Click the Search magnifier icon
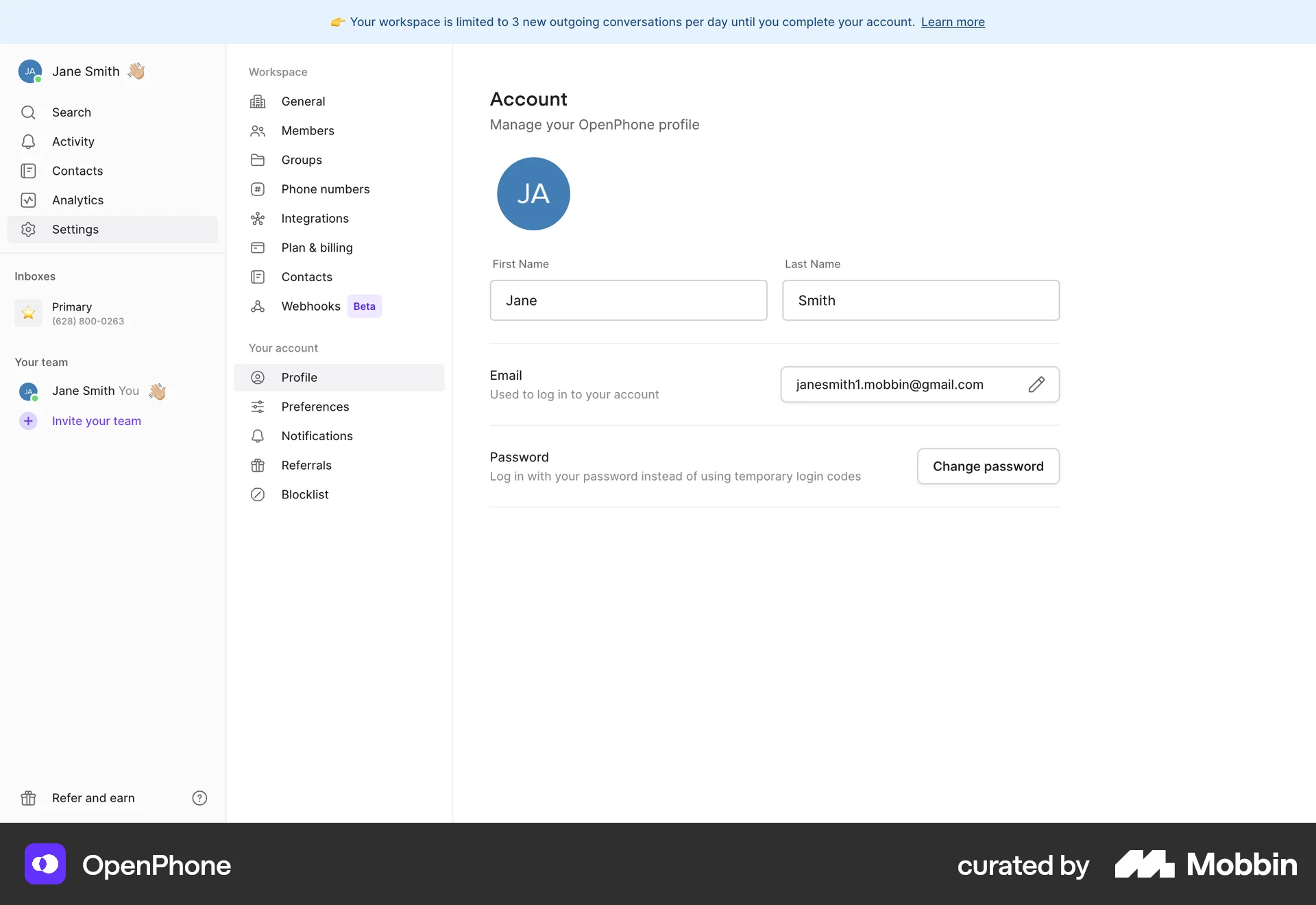 tap(28, 112)
